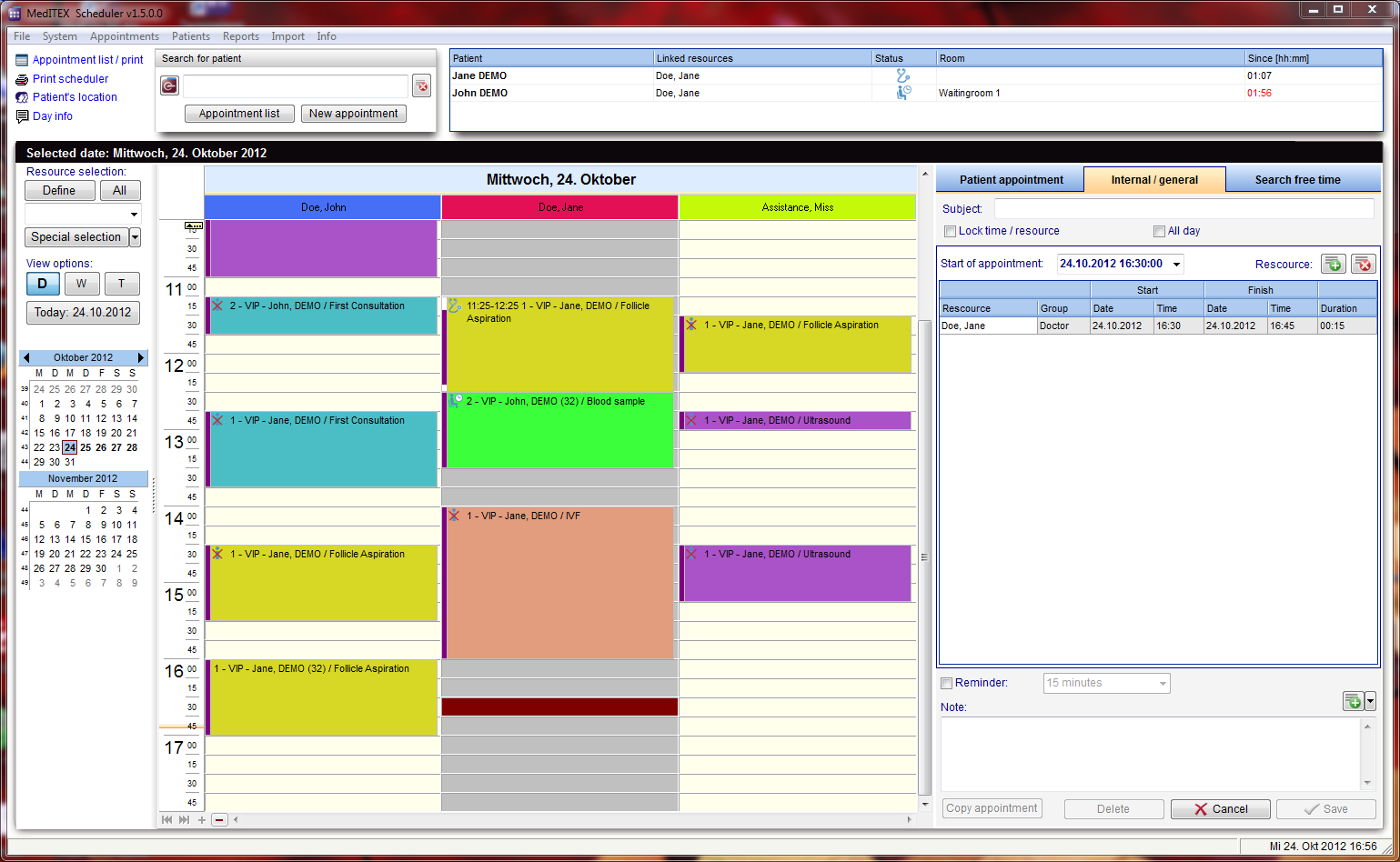This screenshot has height=862, width=1400.
Task: Click the Cancel button
Action: tap(1221, 809)
